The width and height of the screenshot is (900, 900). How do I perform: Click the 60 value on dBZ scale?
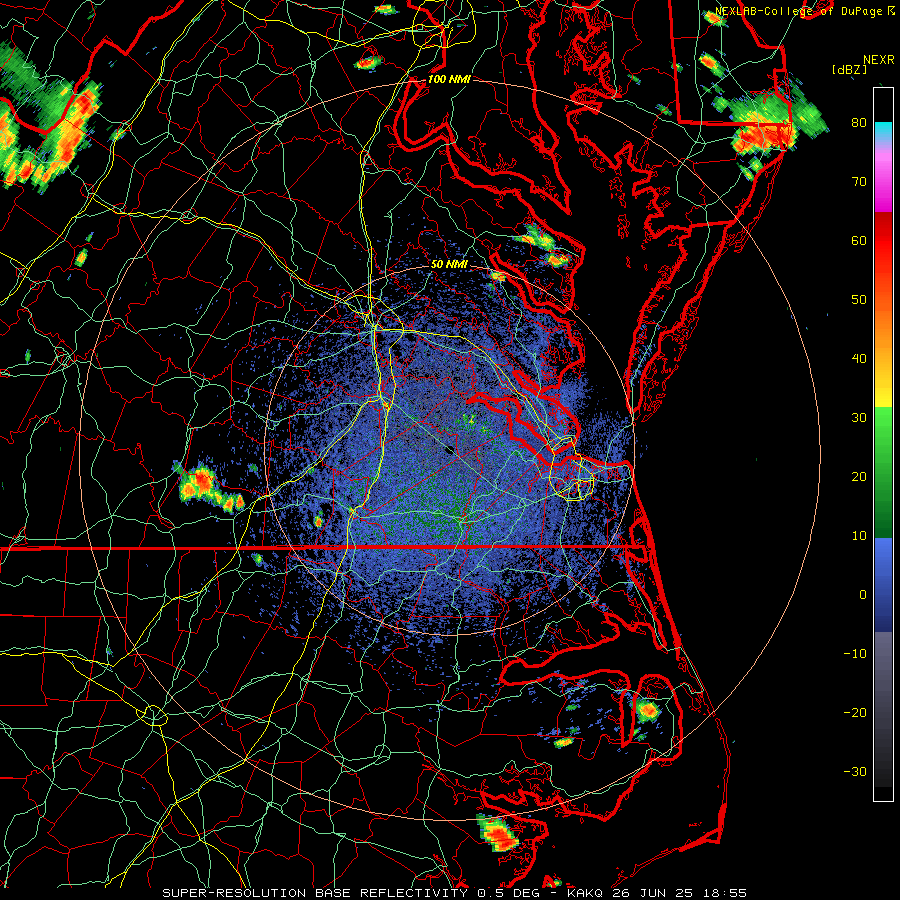(859, 240)
